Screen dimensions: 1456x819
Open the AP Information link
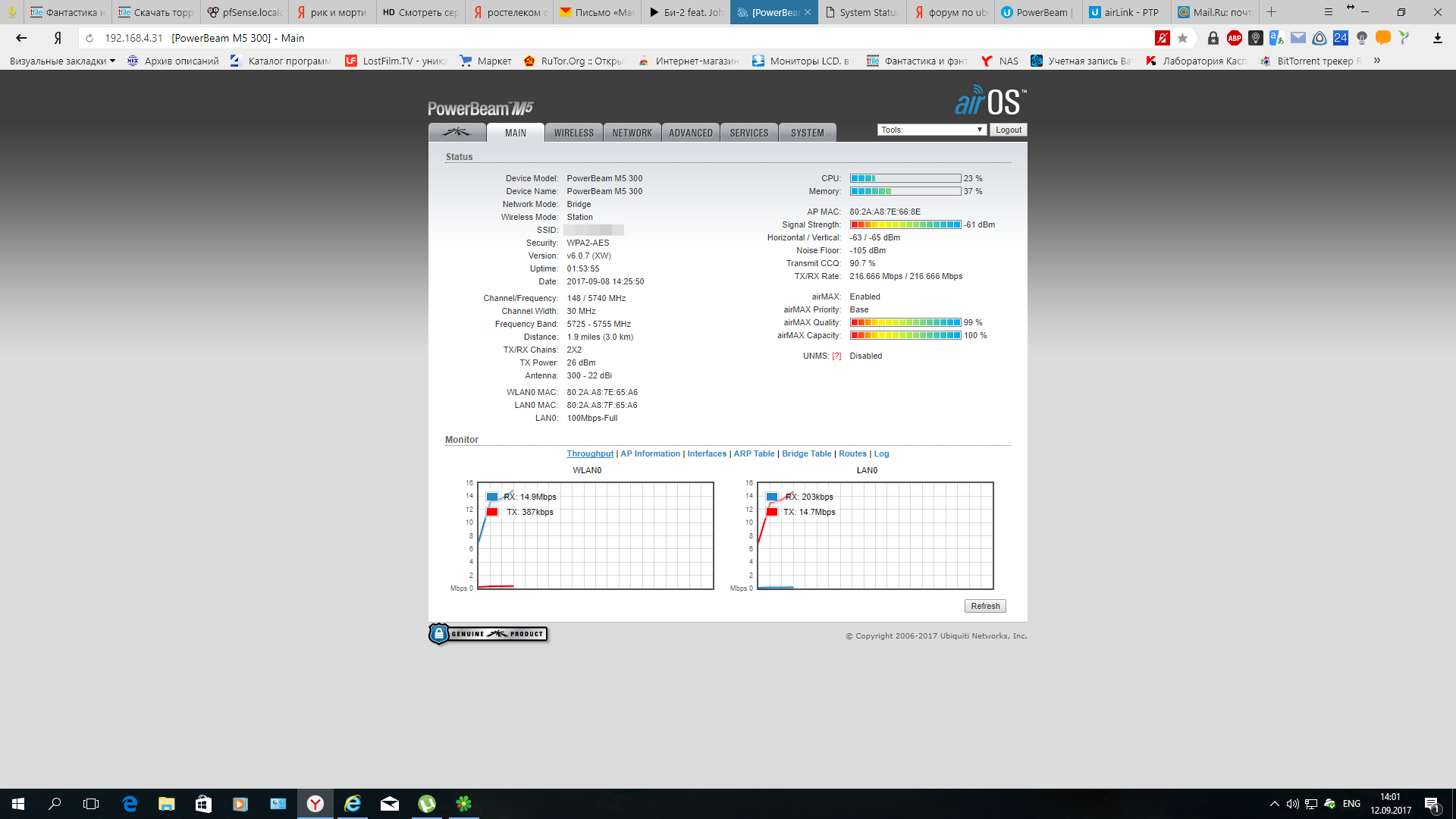(x=651, y=453)
